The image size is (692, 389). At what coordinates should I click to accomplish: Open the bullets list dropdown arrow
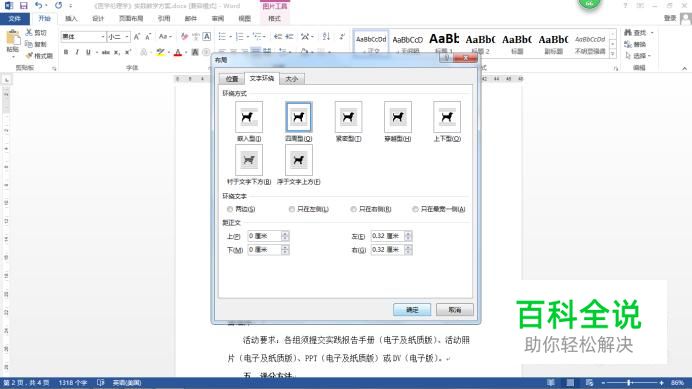[x=230, y=37]
